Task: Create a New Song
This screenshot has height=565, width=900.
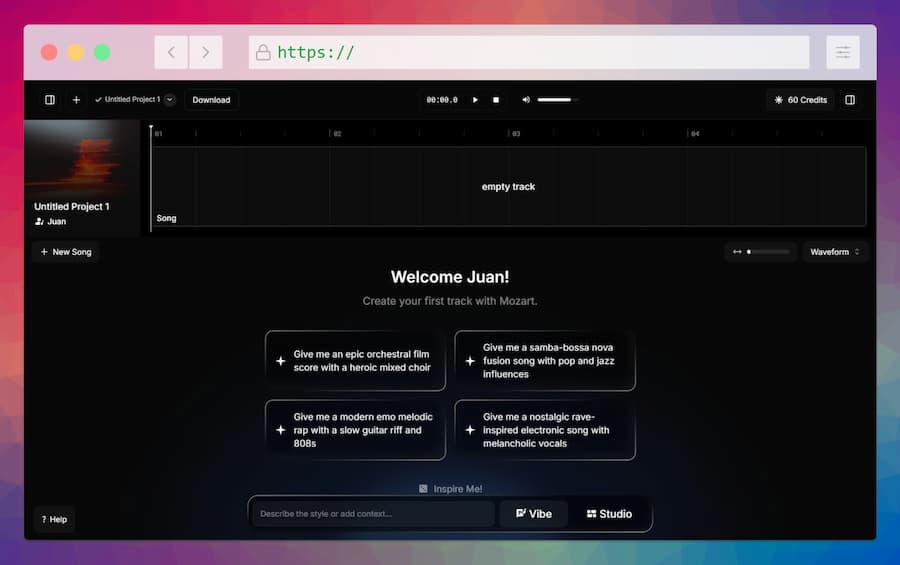Action: [66, 252]
